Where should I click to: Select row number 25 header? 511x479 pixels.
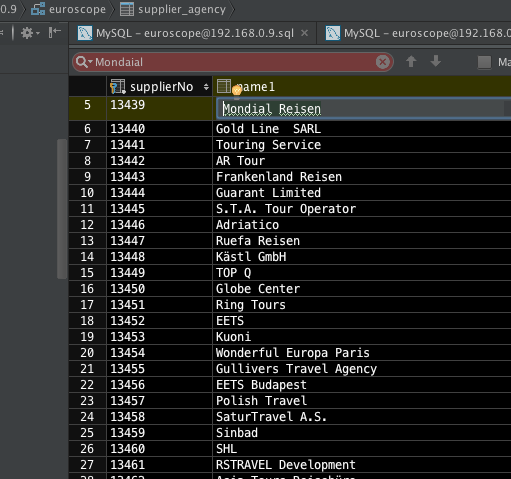click(x=87, y=433)
